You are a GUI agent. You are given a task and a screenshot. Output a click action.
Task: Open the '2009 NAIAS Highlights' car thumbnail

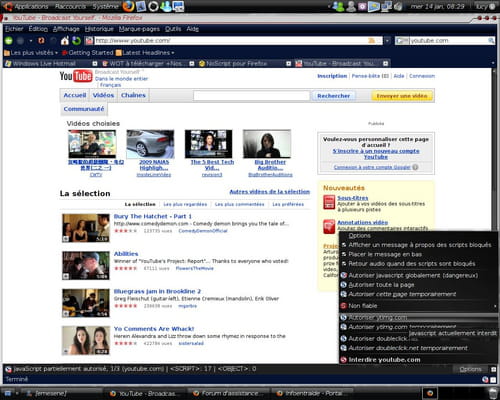150,144
